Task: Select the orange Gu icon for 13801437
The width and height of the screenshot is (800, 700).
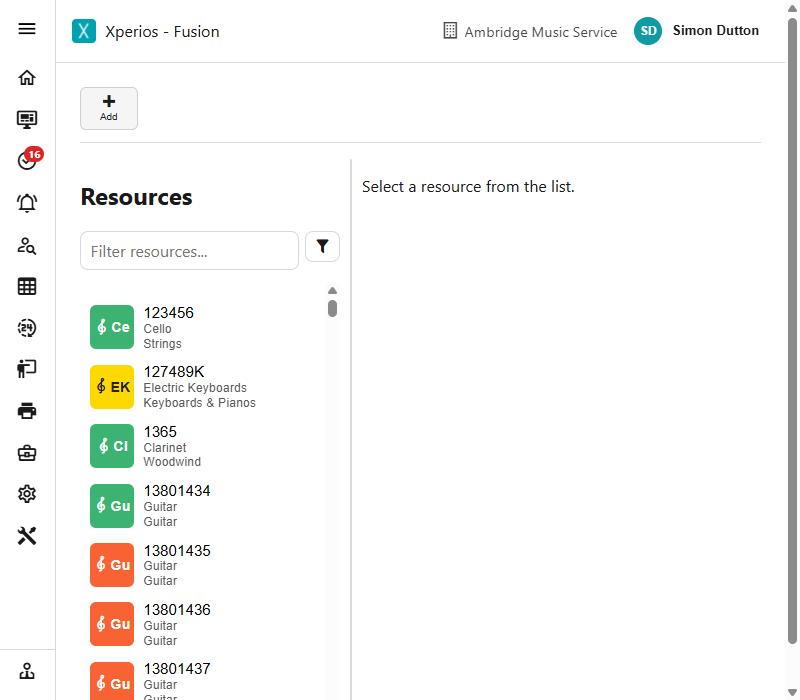Action: click(x=112, y=682)
